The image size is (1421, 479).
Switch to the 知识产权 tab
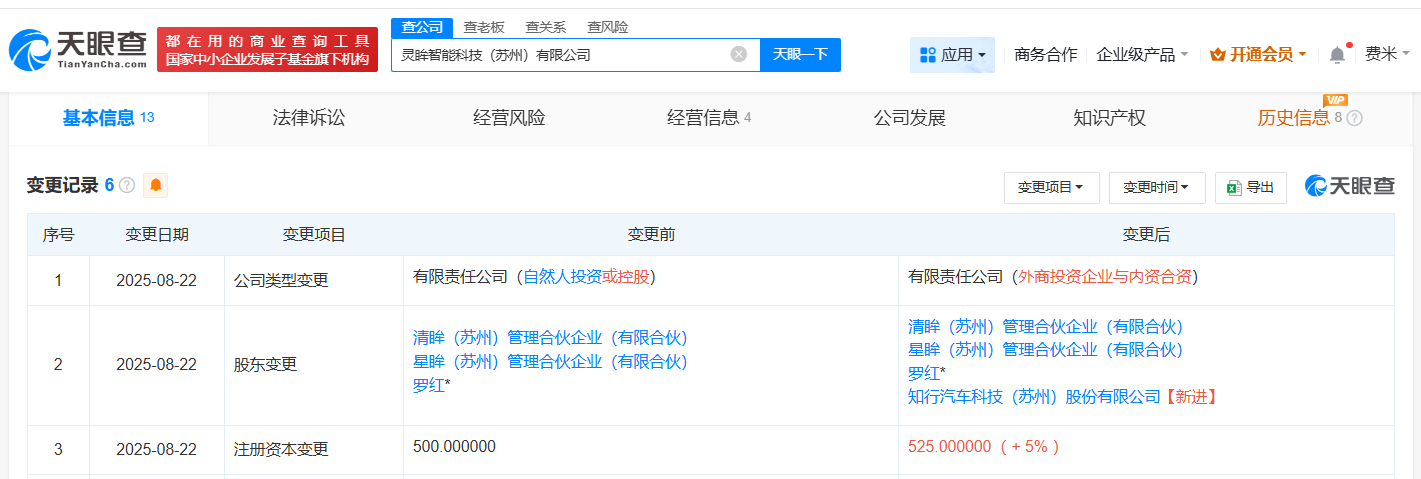pos(1109,118)
